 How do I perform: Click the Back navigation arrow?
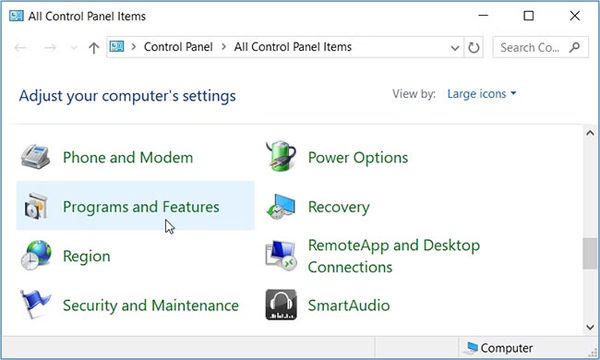20,48
